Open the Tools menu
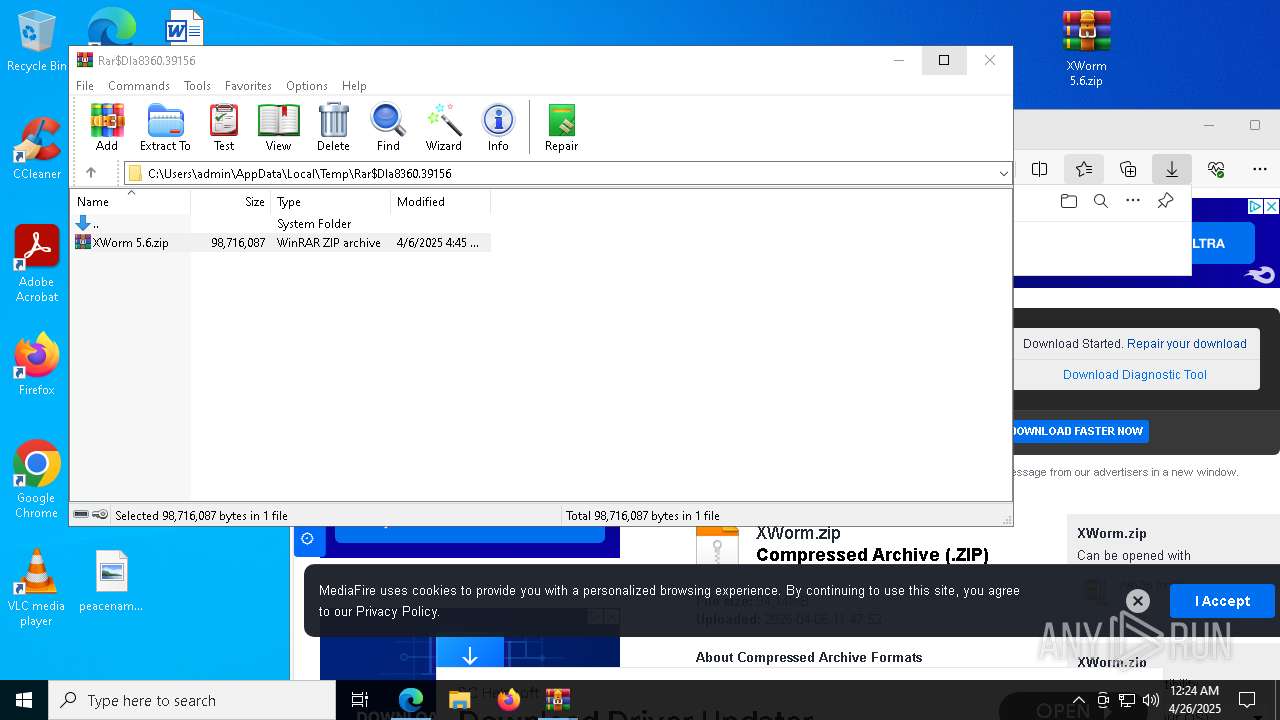The height and width of the screenshot is (720, 1280). [x=197, y=86]
